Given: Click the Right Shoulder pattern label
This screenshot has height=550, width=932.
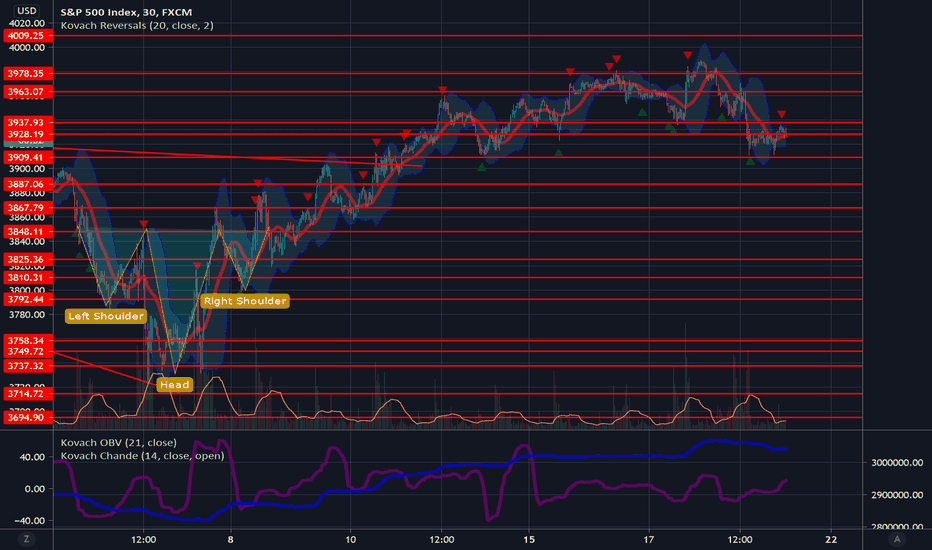Looking at the screenshot, I should click(245, 301).
